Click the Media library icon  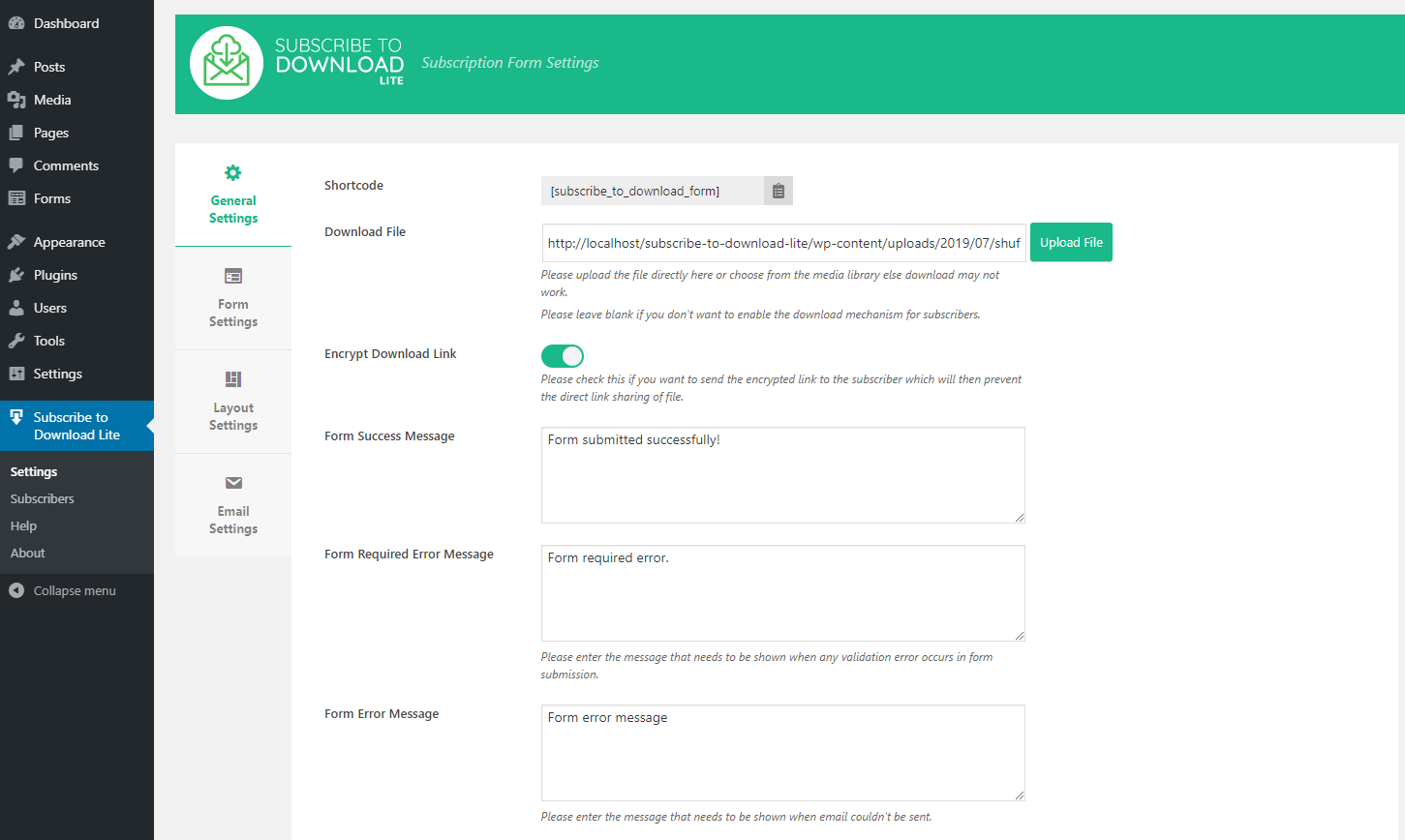coord(16,100)
